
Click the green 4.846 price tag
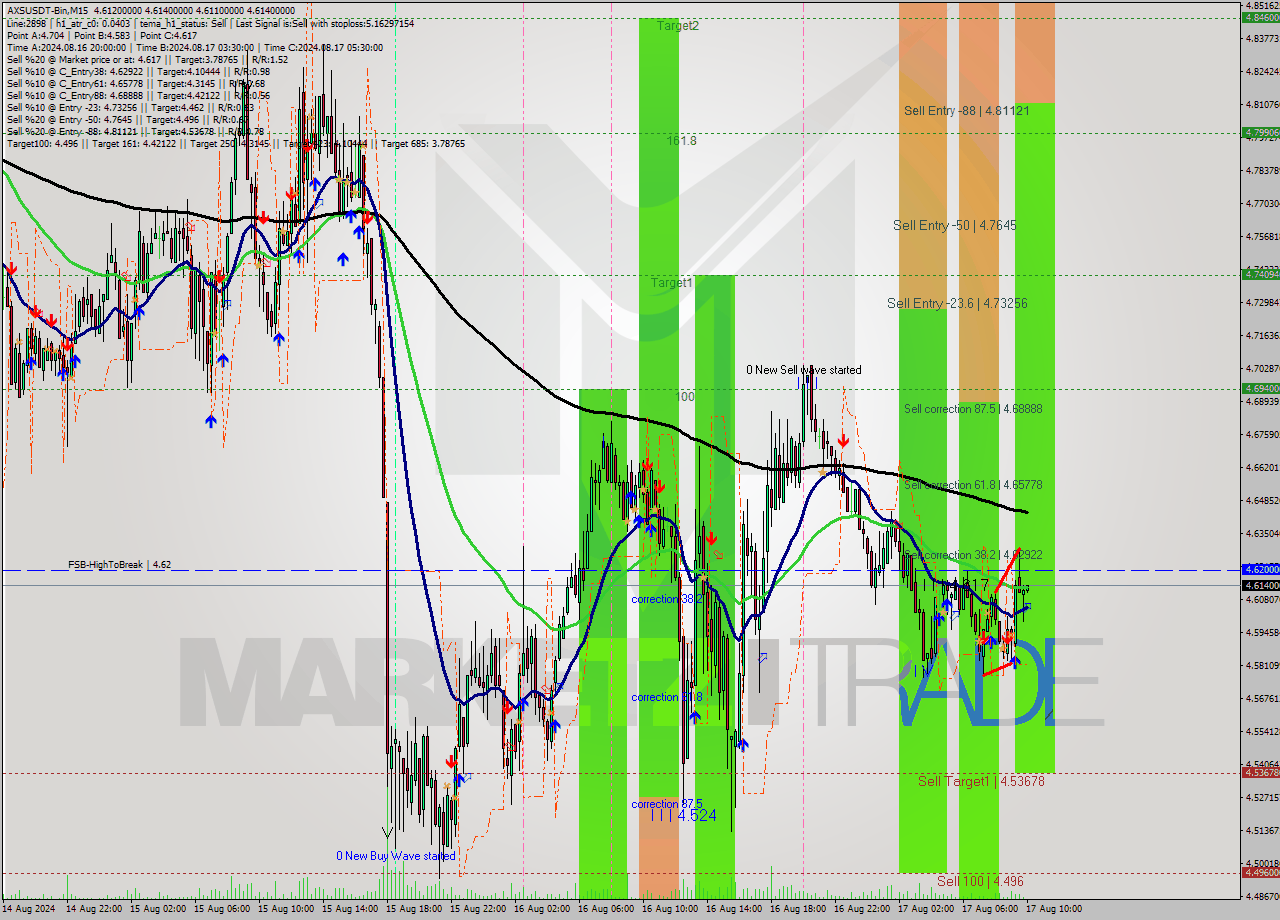(x=1260, y=17)
